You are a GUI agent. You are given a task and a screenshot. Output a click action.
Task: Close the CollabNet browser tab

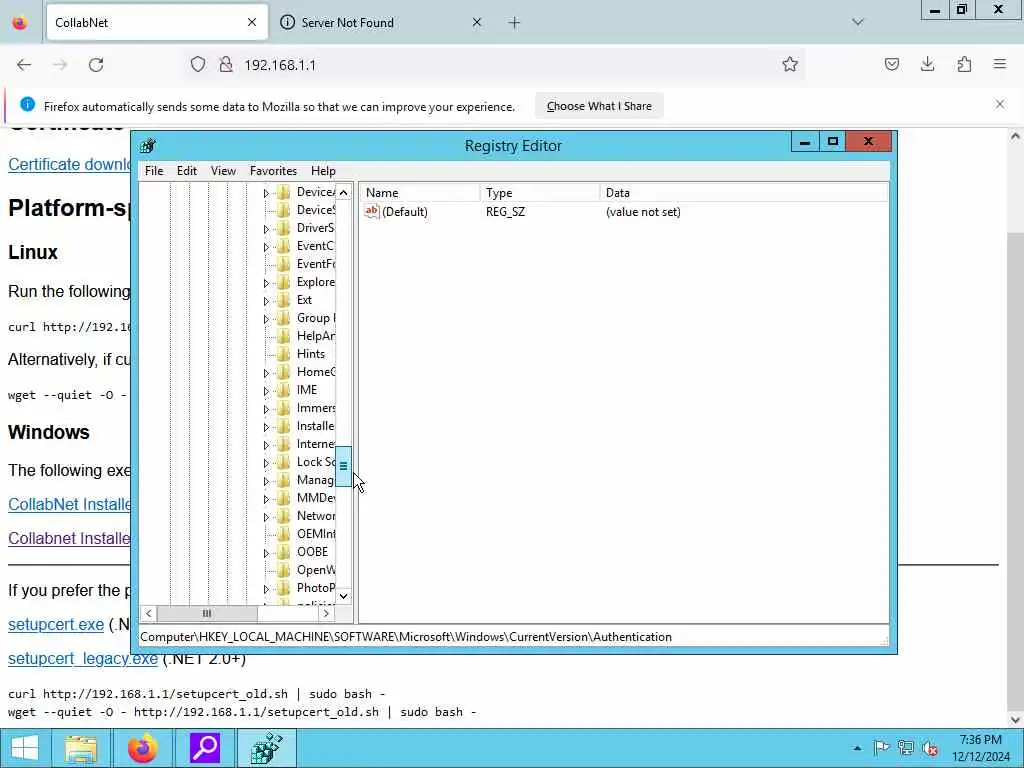coord(251,23)
